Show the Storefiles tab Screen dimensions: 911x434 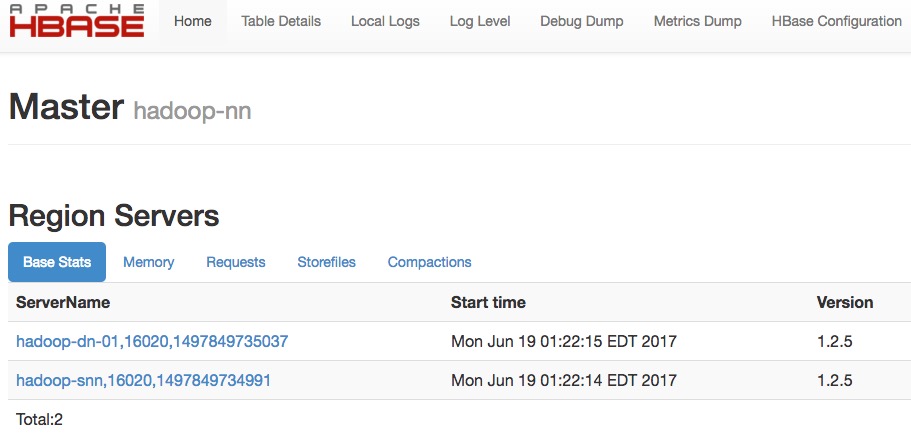327,262
